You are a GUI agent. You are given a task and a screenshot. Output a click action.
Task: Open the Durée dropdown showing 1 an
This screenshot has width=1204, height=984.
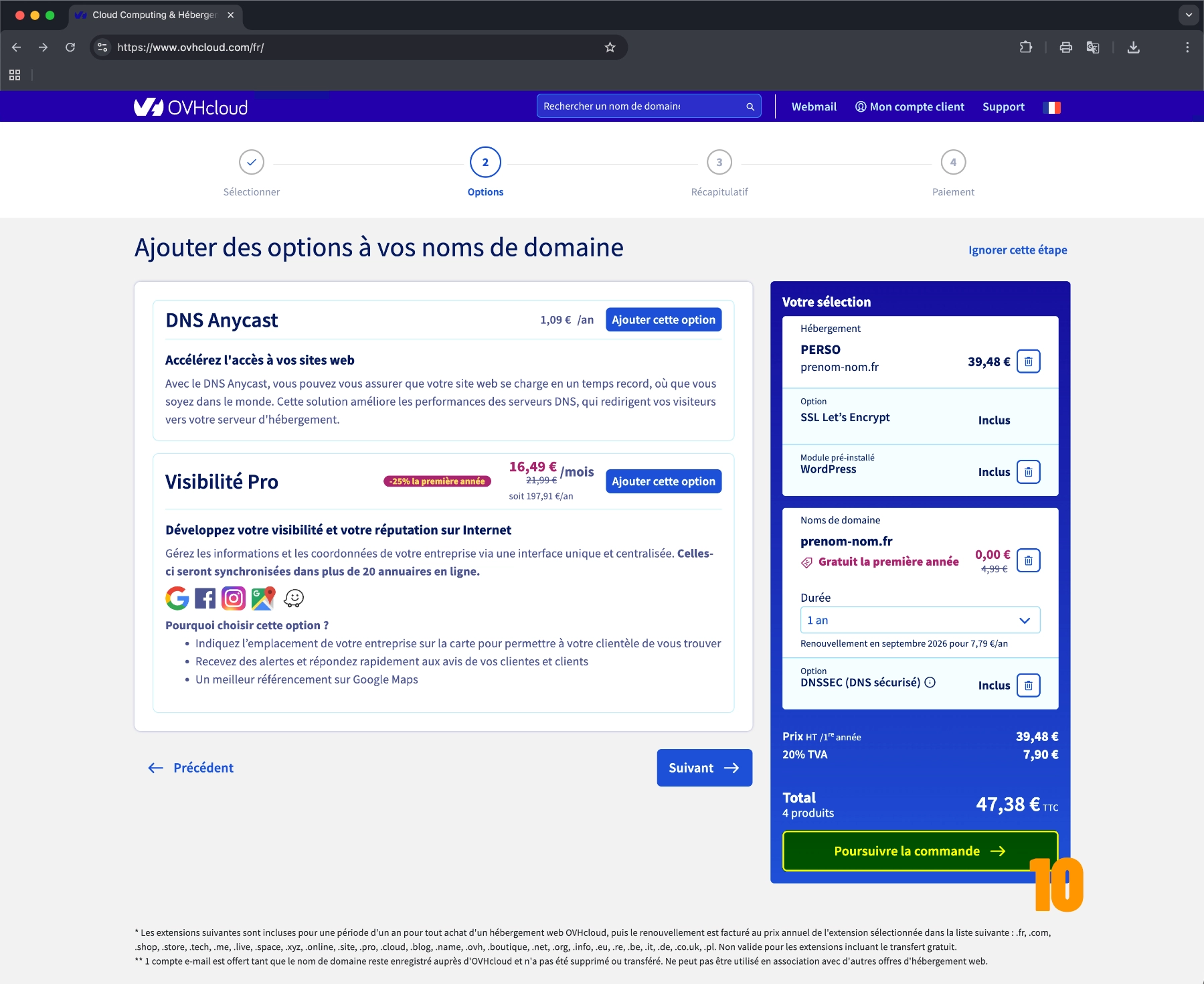pos(920,621)
